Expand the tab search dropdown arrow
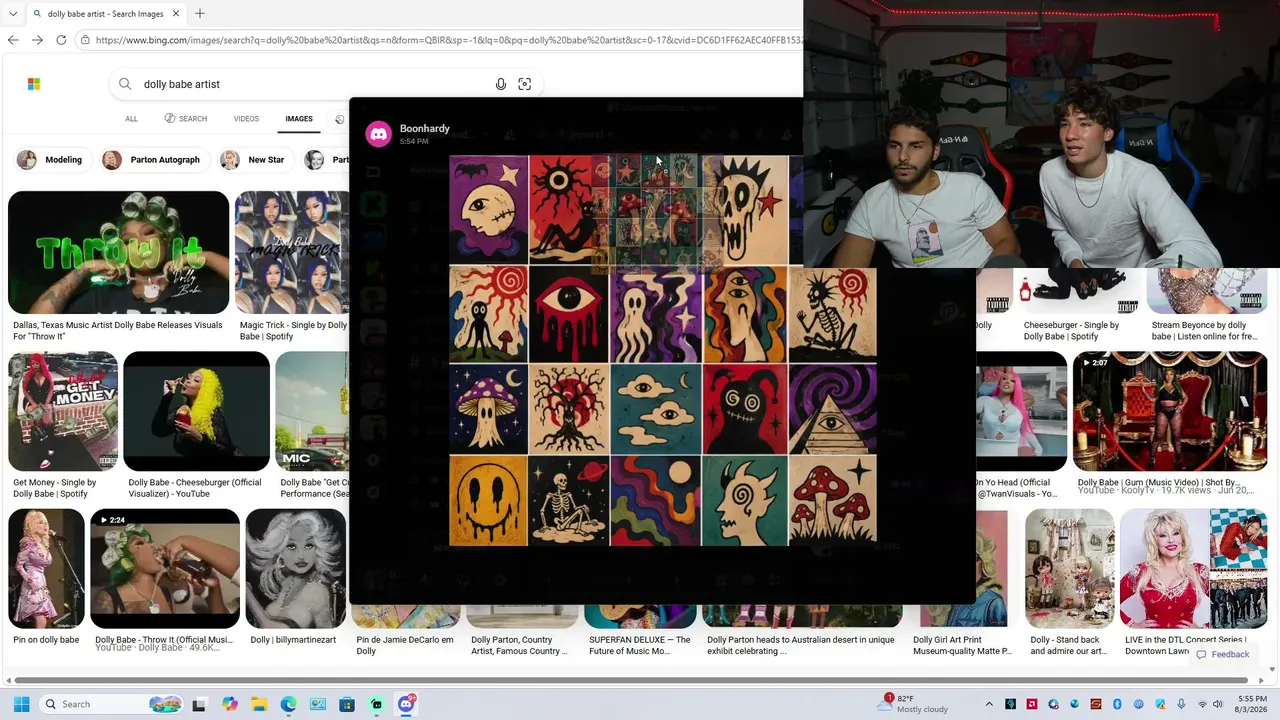 (x=12, y=14)
